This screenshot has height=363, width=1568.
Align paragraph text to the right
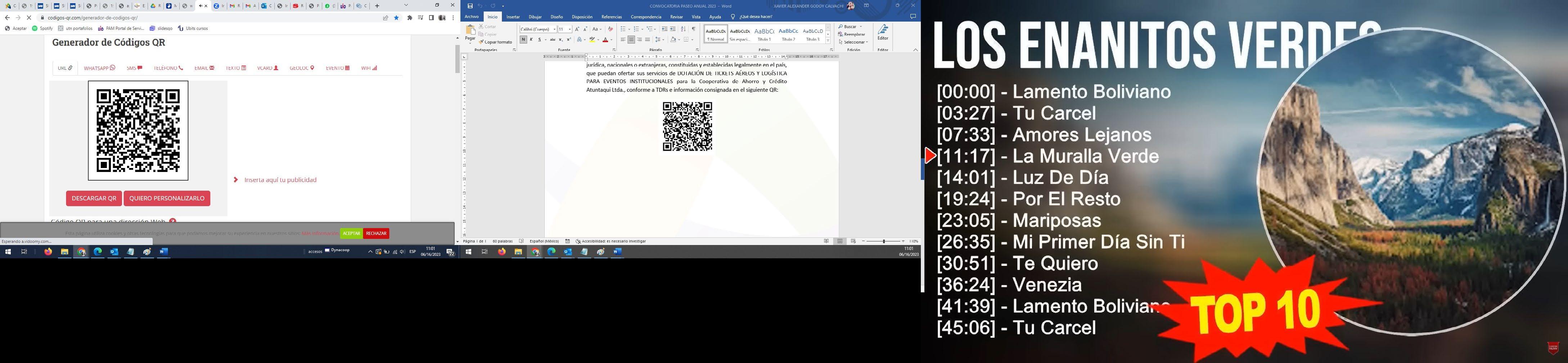coord(639,40)
